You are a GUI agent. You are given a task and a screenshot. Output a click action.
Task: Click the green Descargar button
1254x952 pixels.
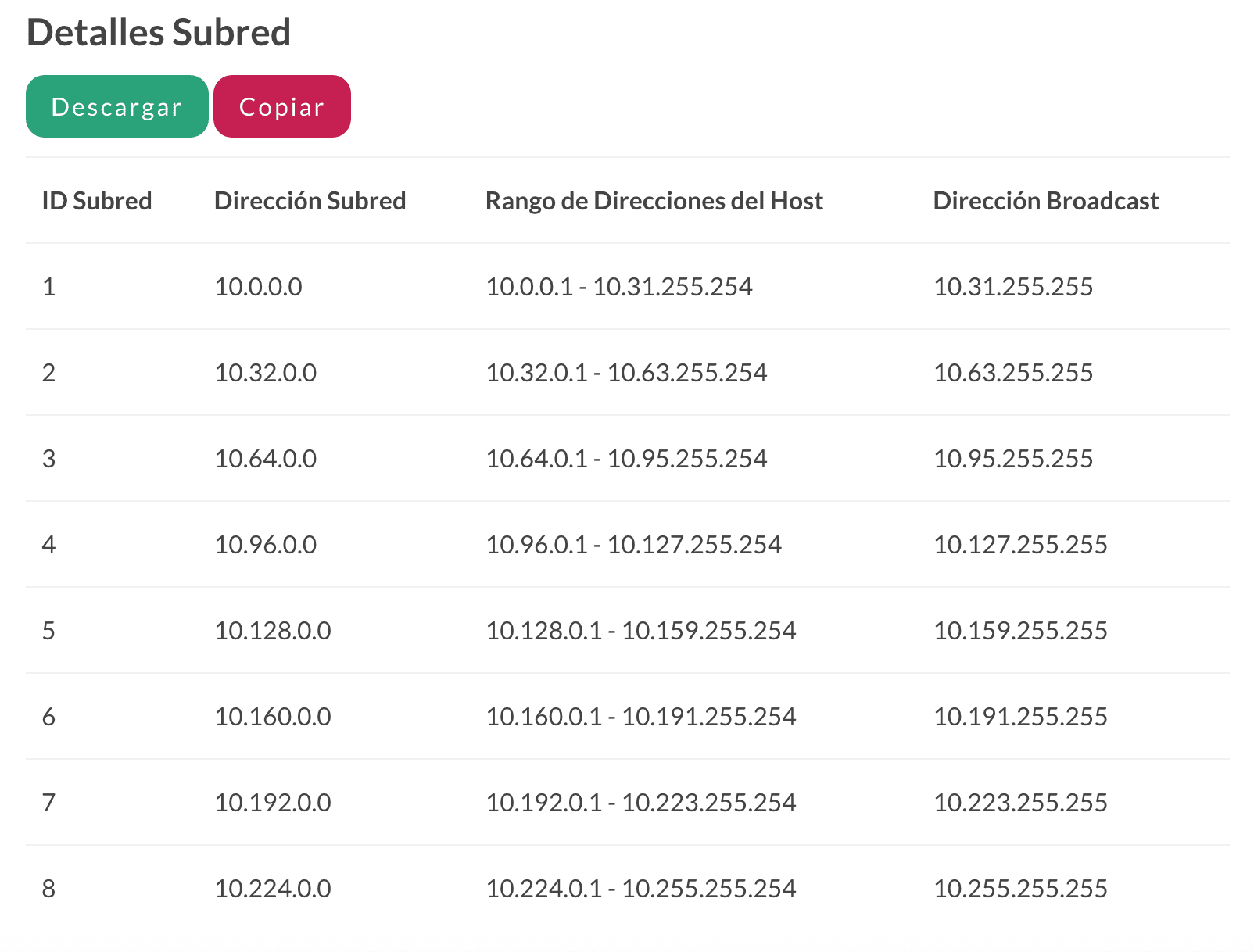coord(116,107)
